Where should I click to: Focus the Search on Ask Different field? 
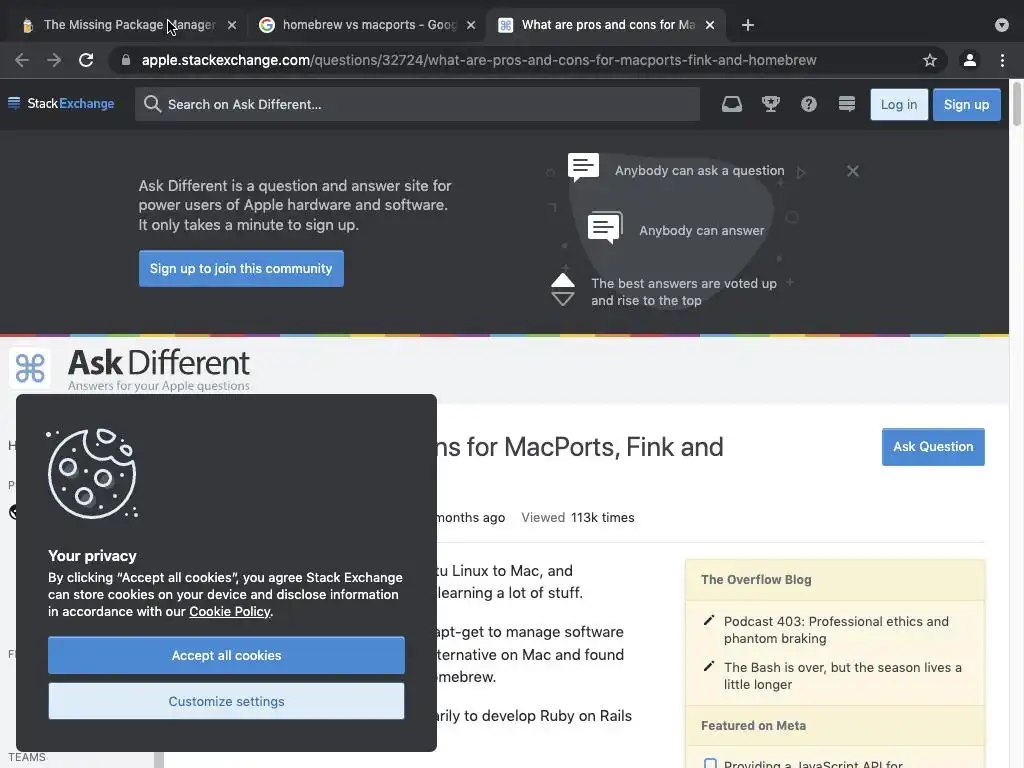click(417, 104)
